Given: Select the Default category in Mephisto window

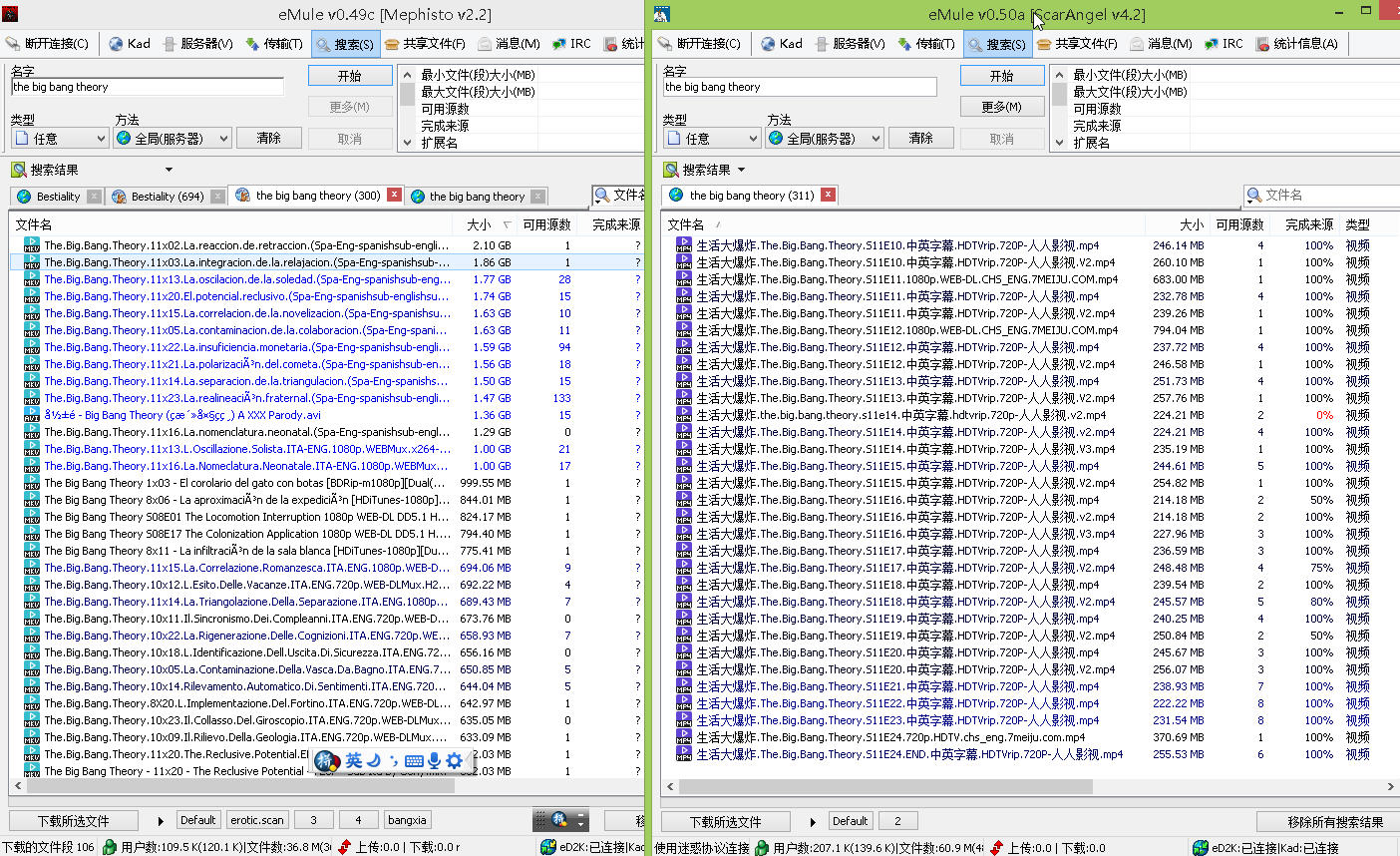Looking at the screenshot, I should click(x=197, y=820).
